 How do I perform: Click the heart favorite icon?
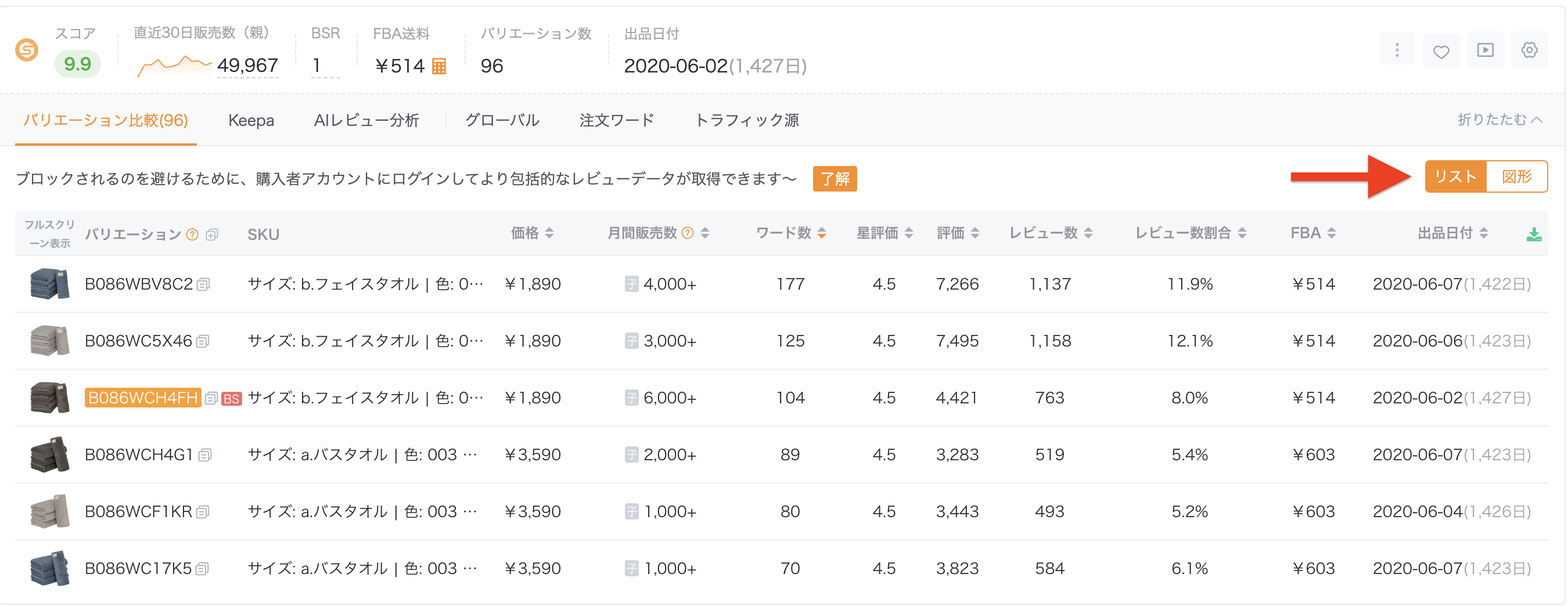(x=1441, y=51)
